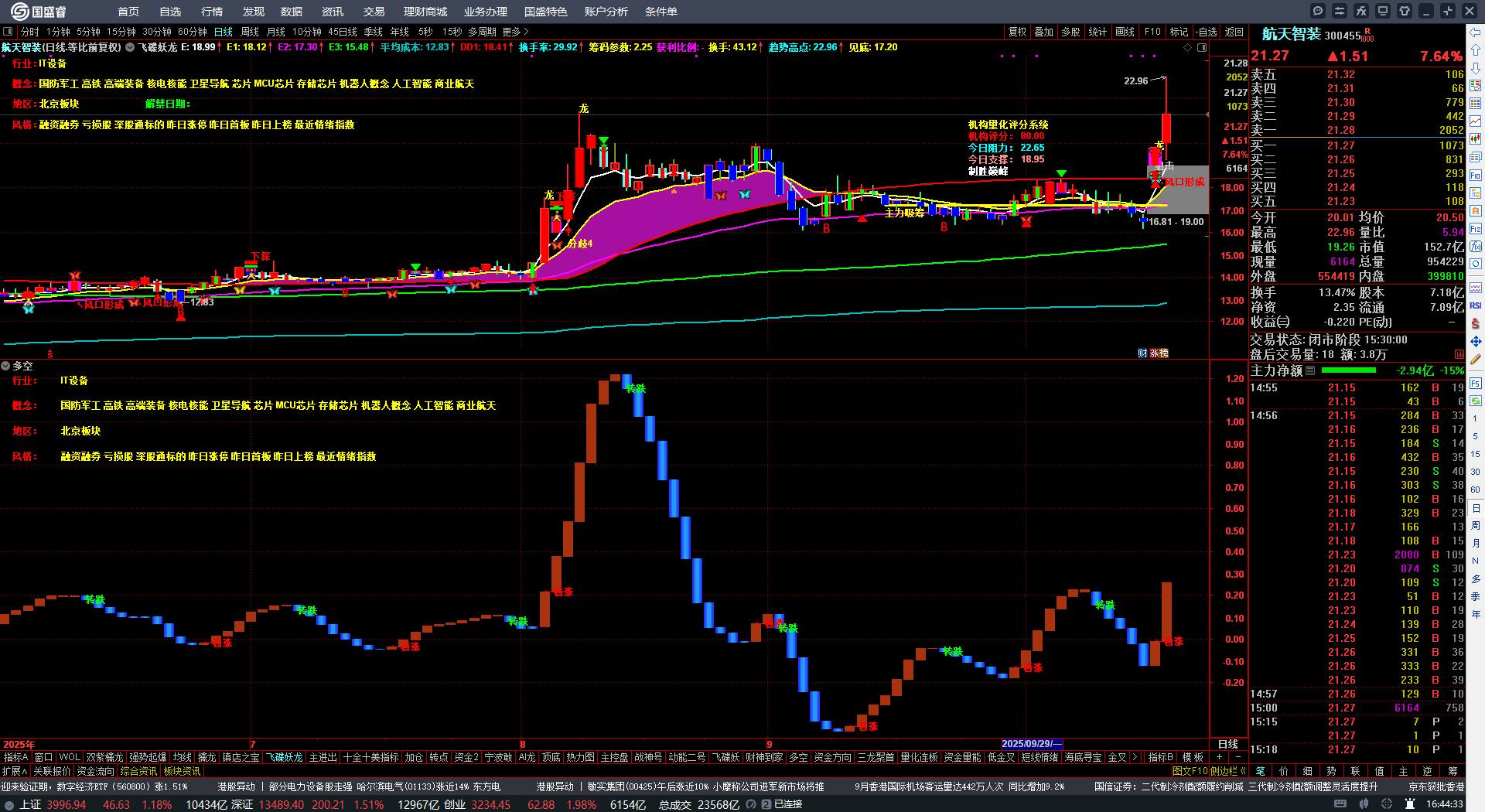Click the 关联报价 button
1485x812 pixels.
click(52, 771)
